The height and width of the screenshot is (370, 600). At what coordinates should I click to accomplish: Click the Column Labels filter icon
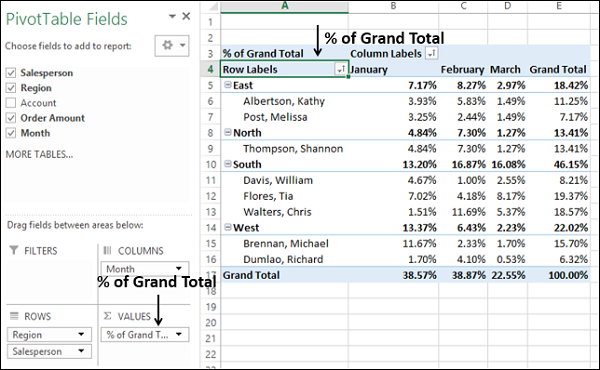432,54
